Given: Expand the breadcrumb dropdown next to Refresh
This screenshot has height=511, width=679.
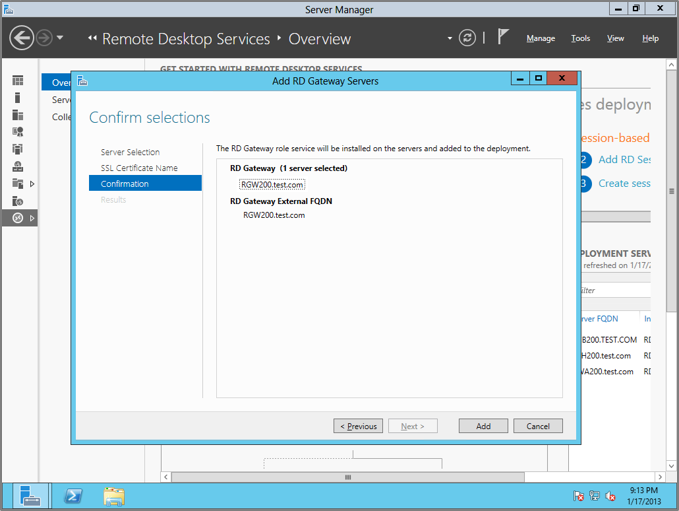Looking at the screenshot, I should coord(449,39).
